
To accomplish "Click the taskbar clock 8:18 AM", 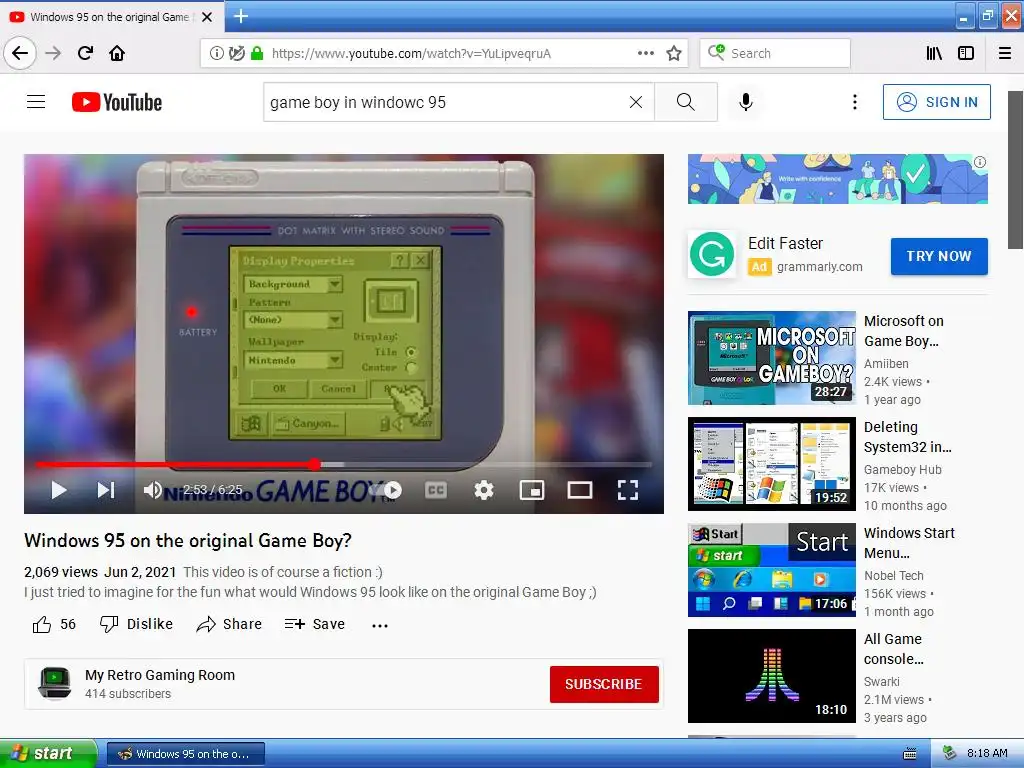I will pyautogui.click(x=986, y=753).
